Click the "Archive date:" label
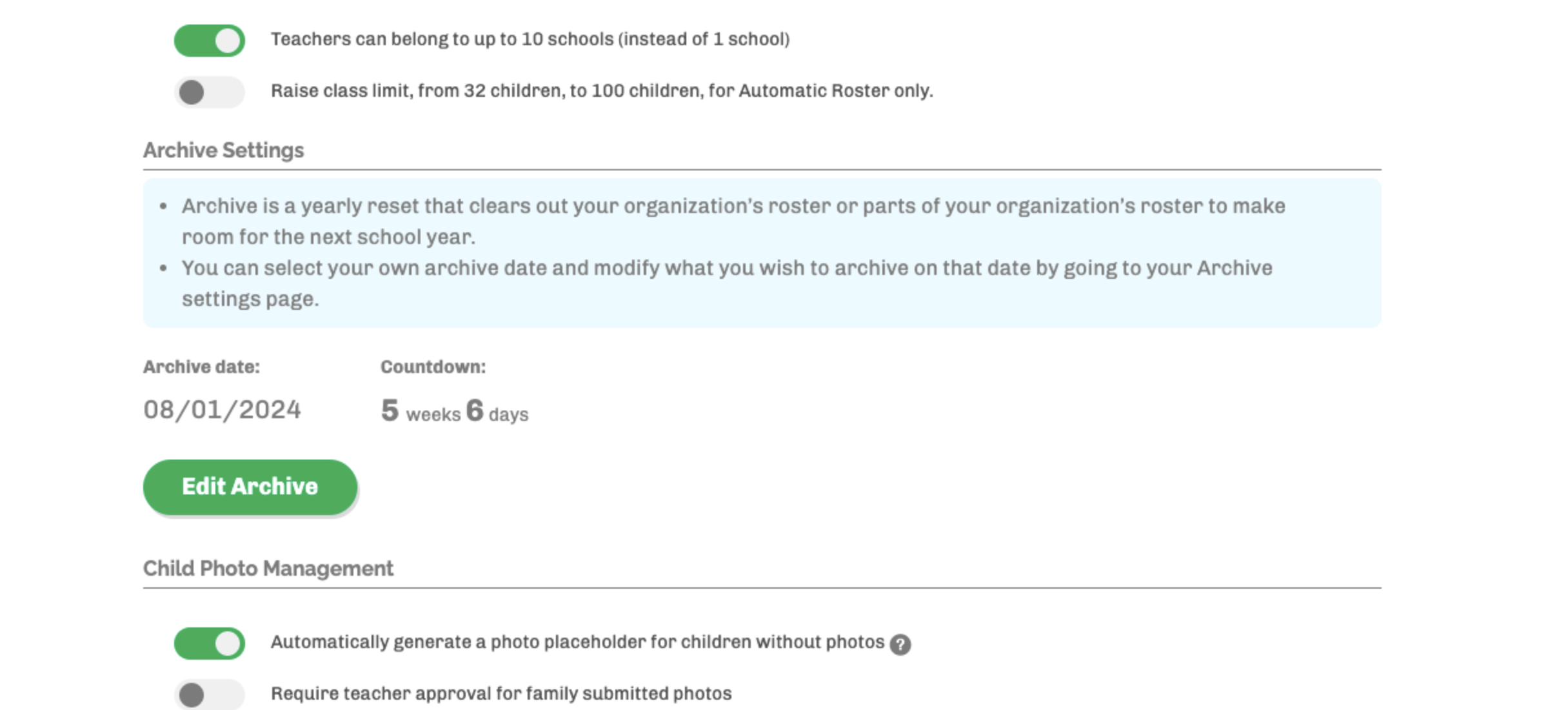The height and width of the screenshot is (710, 1568). 201,367
